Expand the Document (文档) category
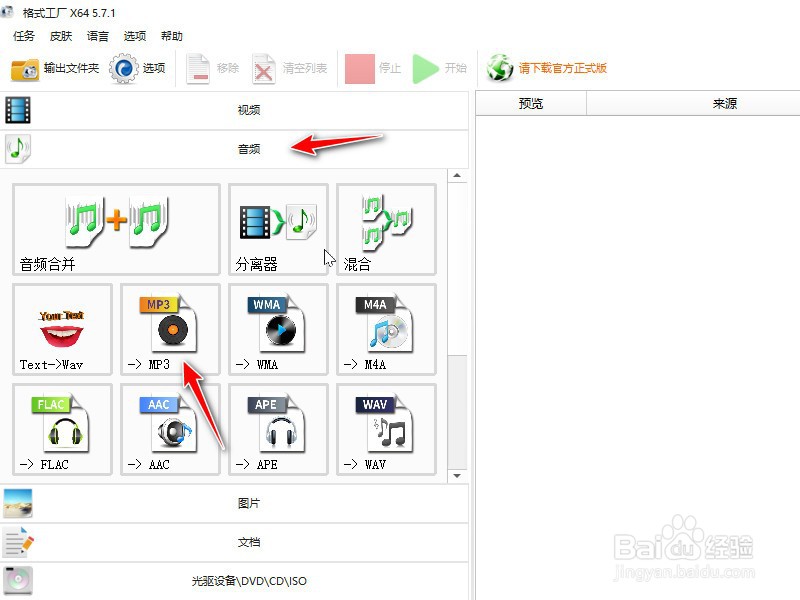 [248, 540]
